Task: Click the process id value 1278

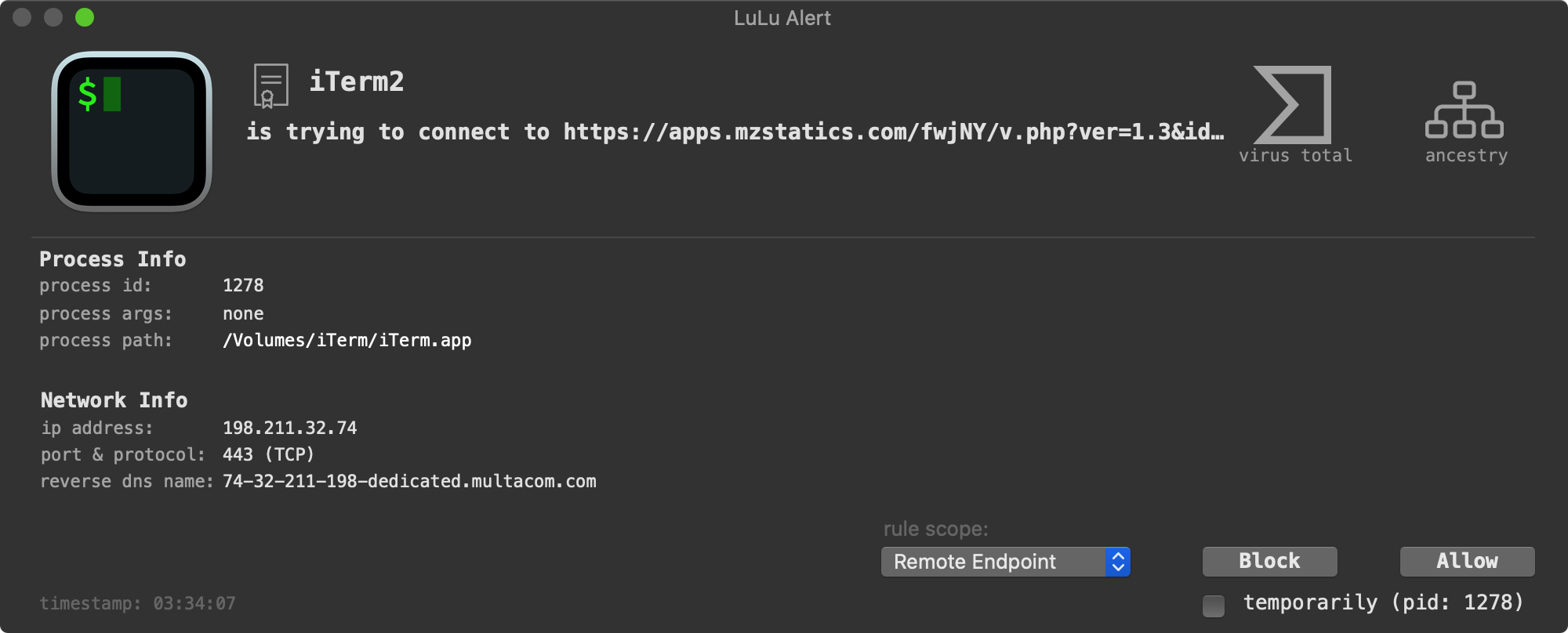Action: click(x=243, y=285)
